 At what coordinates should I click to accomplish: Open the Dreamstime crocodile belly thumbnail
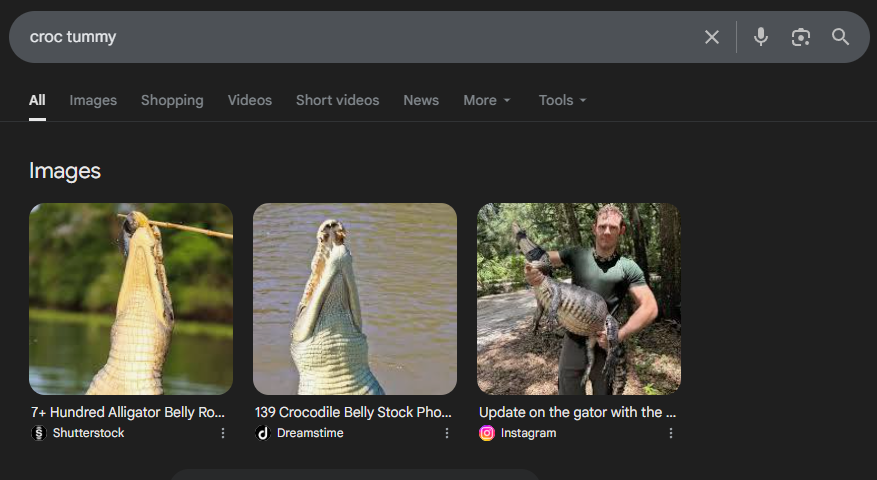[x=355, y=299]
